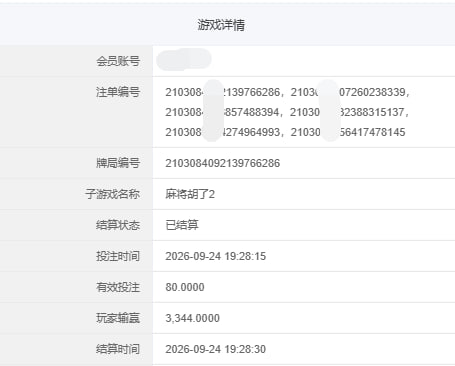Click the player win/loss value 3,344.0000

(x=192, y=318)
